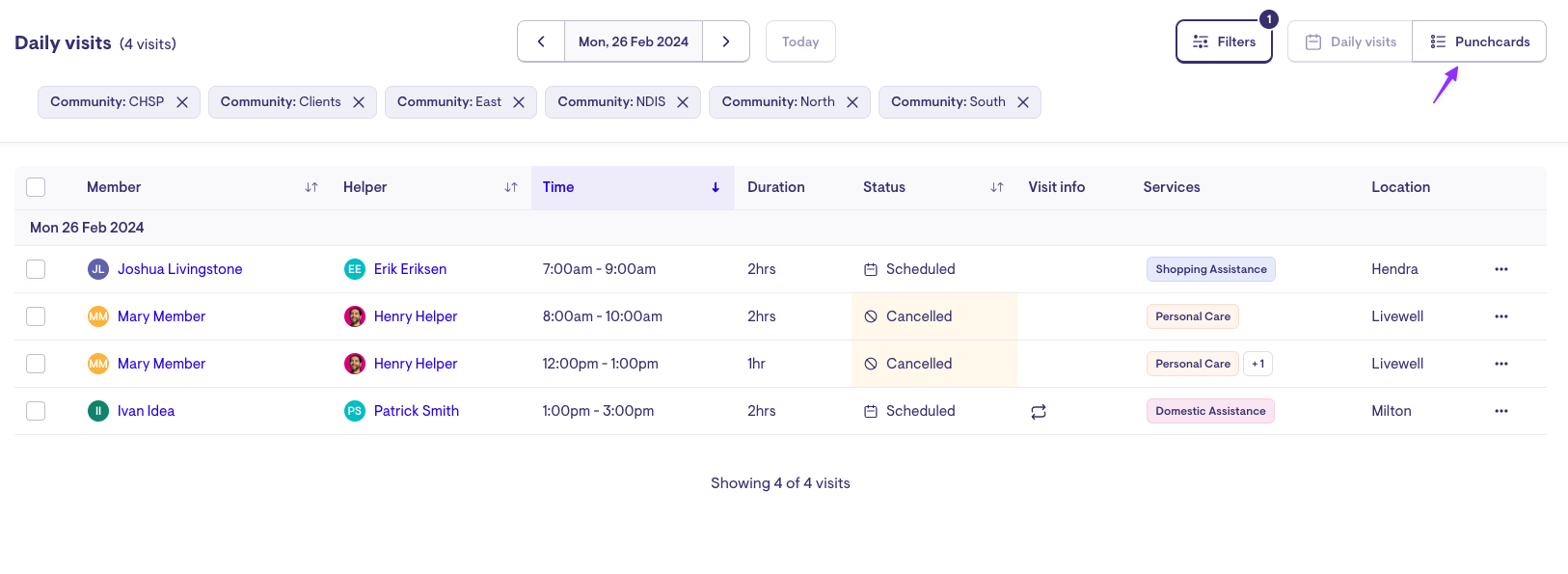
Task: Open more options menu for Ivan Idea's visit
Action: [1500, 411]
